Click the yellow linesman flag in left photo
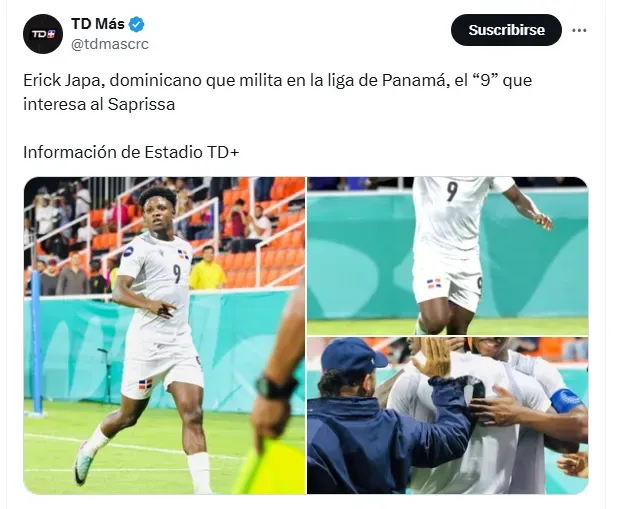 pyautogui.click(x=270, y=467)
